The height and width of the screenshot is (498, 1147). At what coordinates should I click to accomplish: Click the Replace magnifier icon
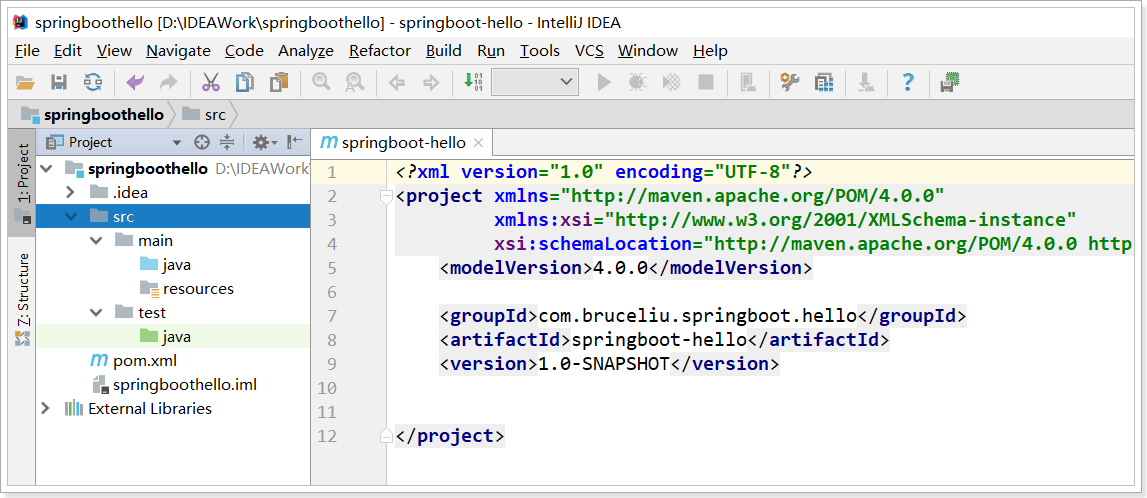point(355,82)
